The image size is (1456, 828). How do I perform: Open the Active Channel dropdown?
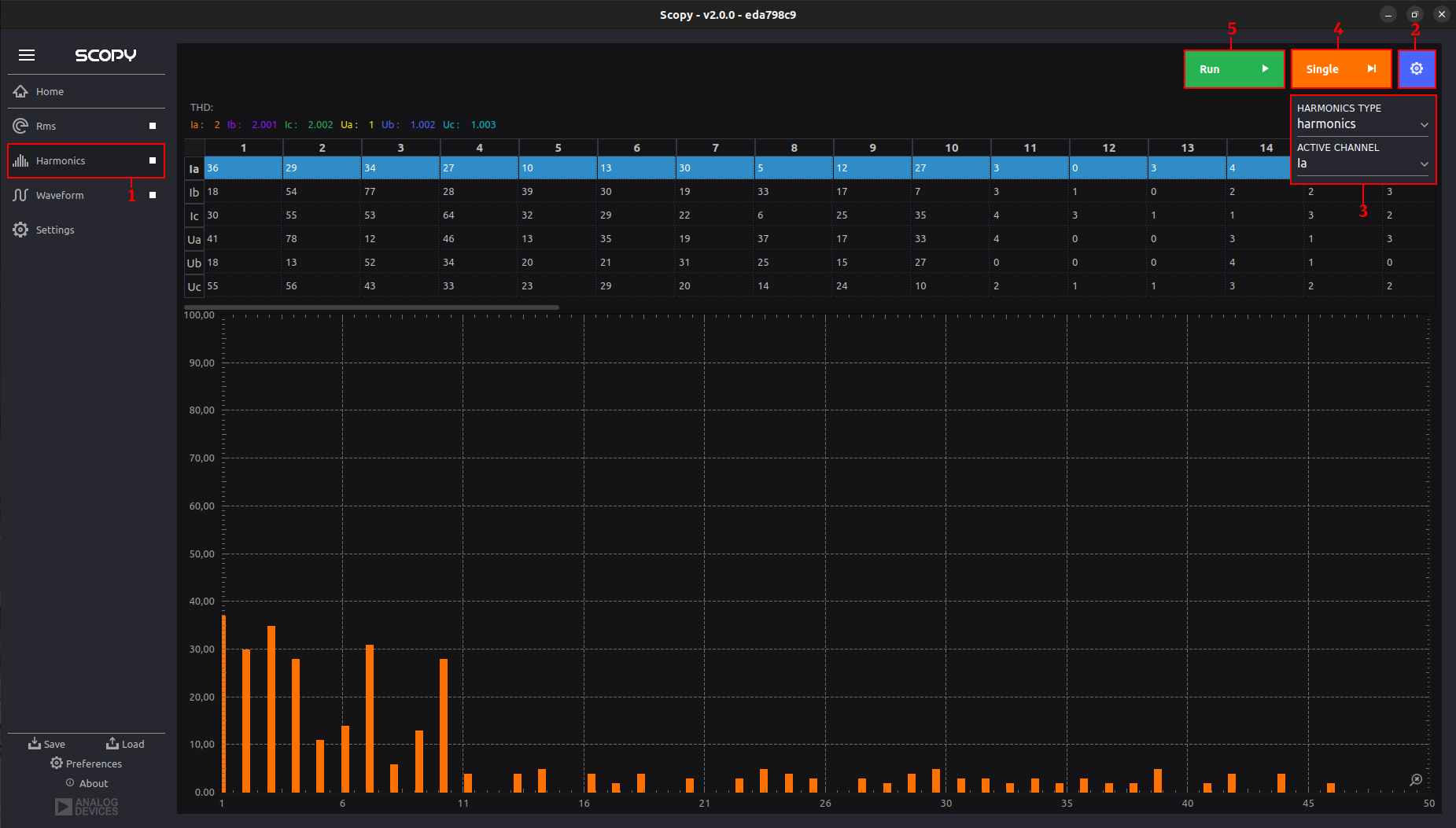[1362, 164]
